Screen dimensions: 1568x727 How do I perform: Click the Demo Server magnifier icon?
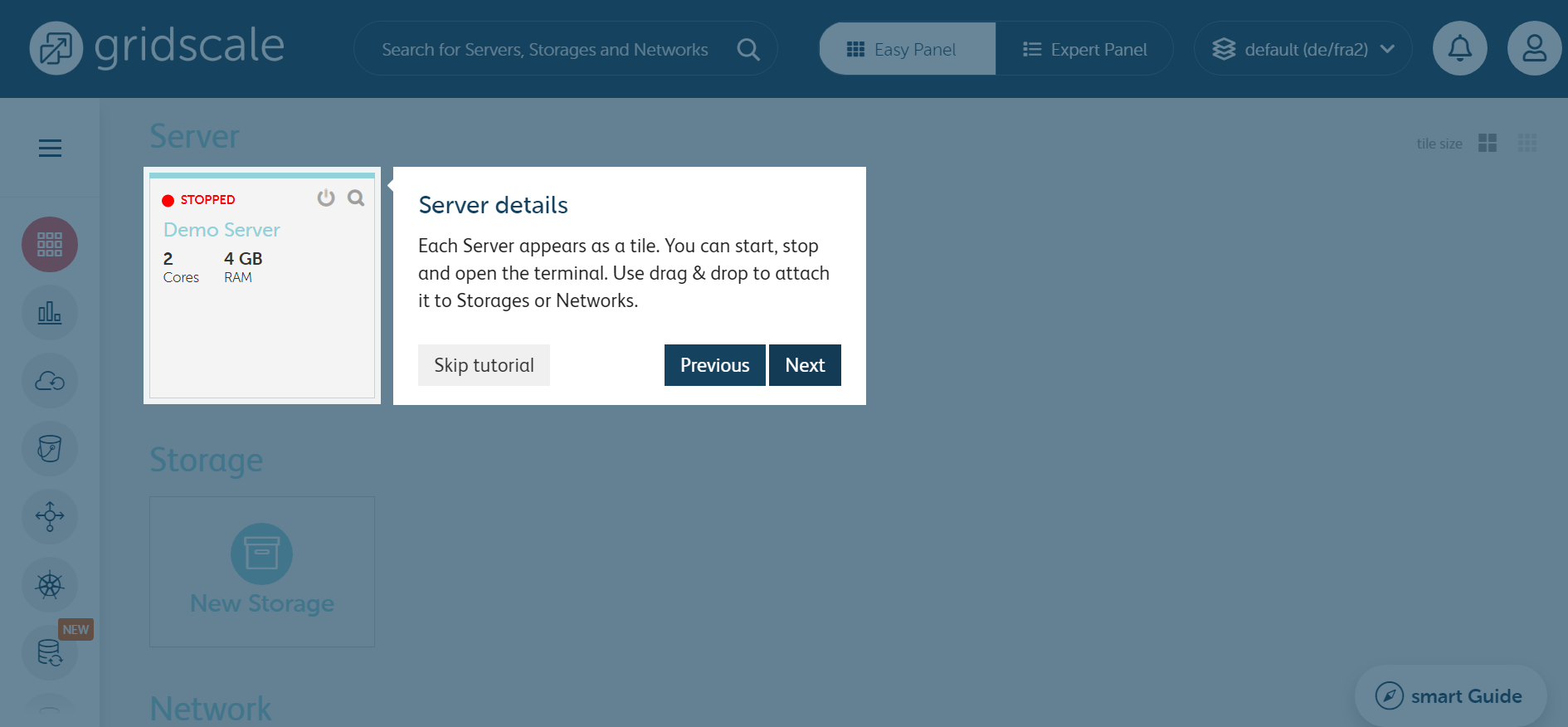tap(356, 198)
